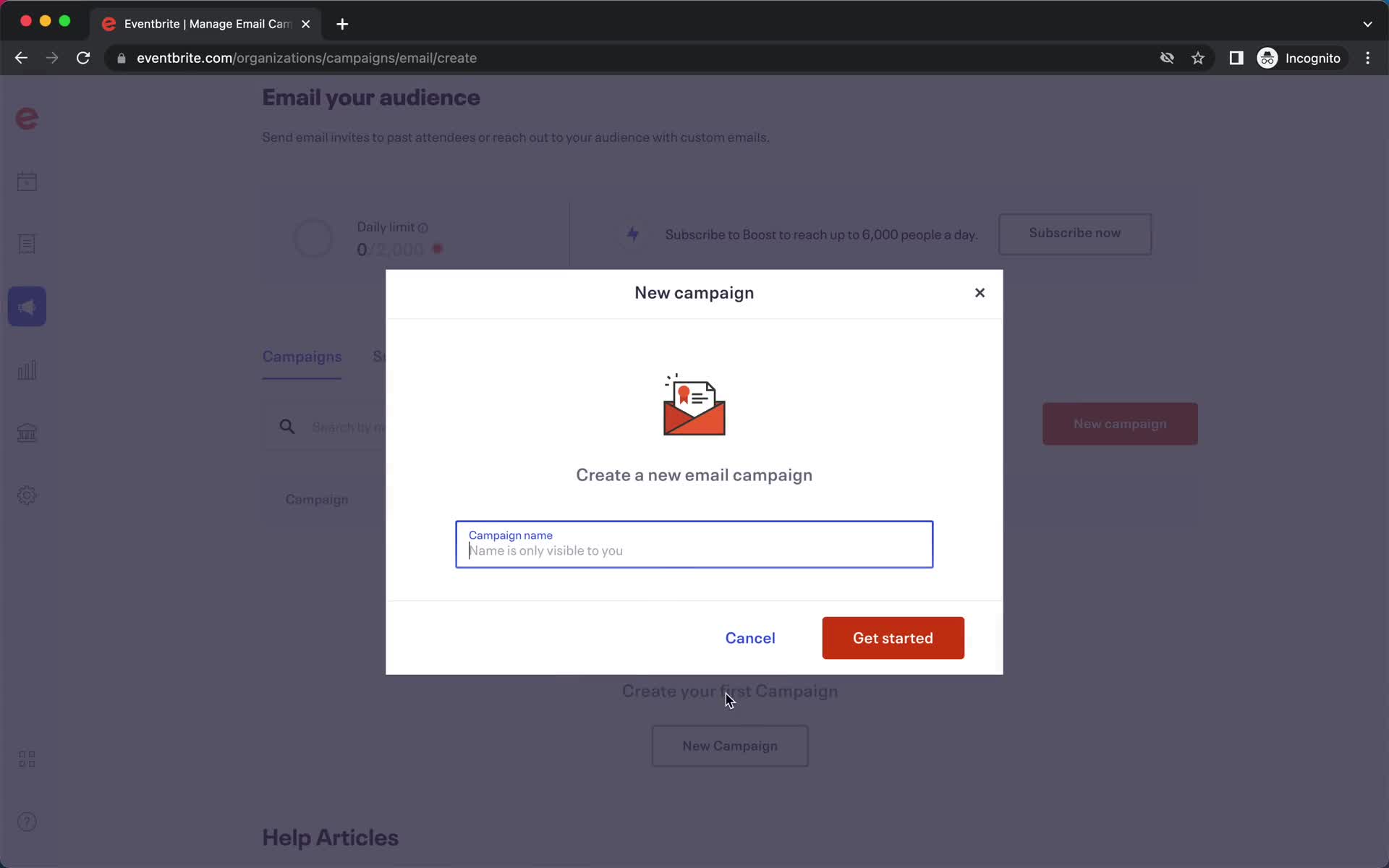Click the grid/apps icon

27,759
